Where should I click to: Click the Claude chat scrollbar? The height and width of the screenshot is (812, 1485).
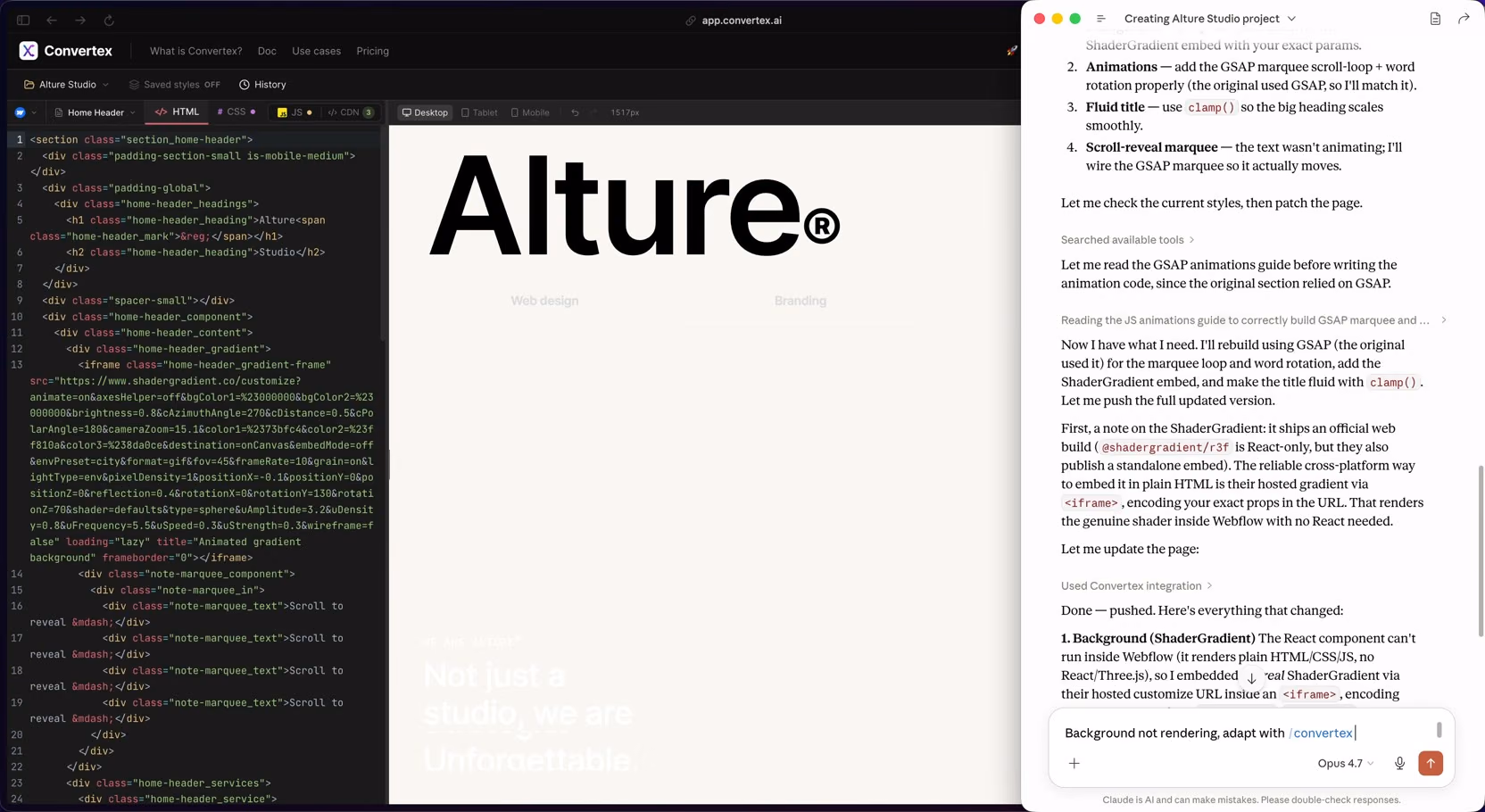(1481, 551)
